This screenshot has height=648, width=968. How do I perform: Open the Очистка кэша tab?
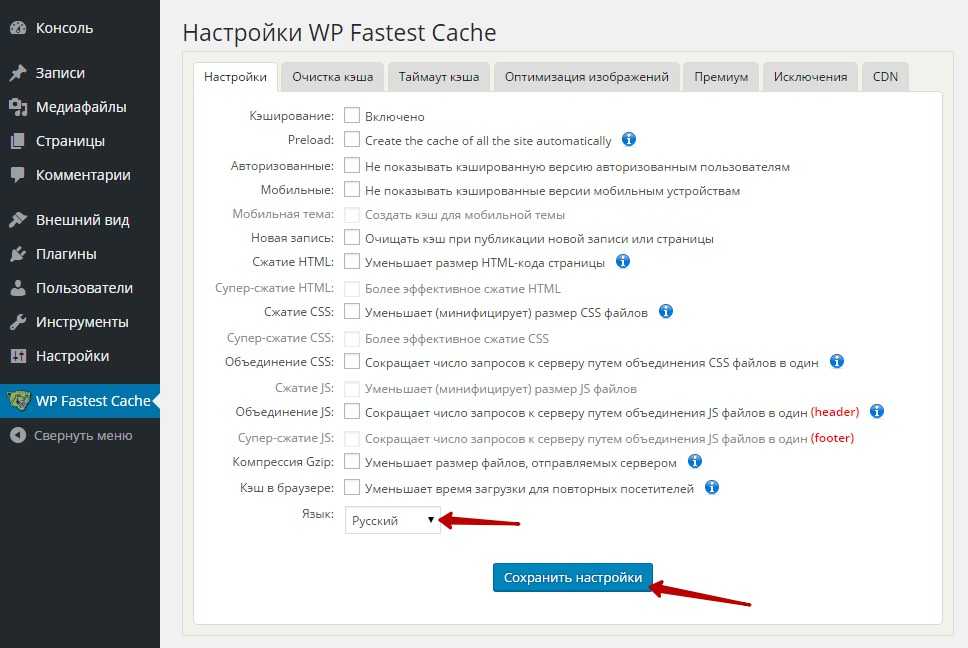[333, 77]
